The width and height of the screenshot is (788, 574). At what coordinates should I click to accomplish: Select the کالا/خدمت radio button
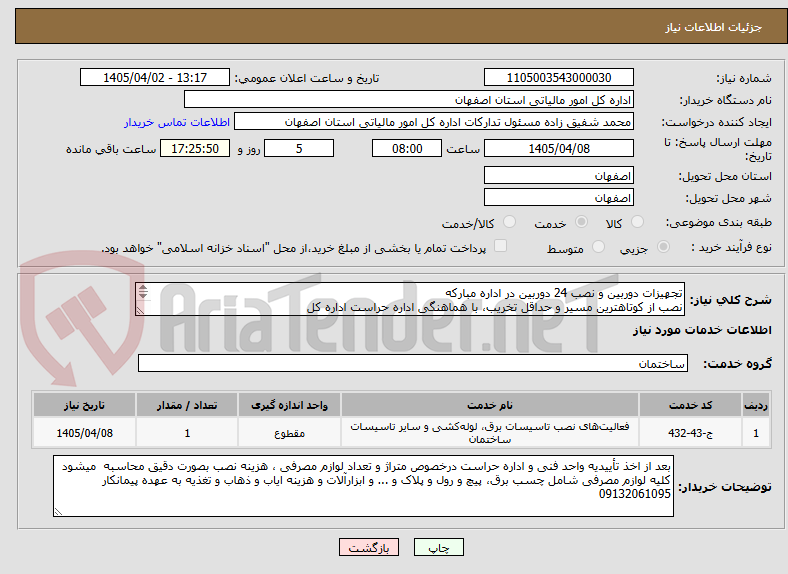coord(509,222)
